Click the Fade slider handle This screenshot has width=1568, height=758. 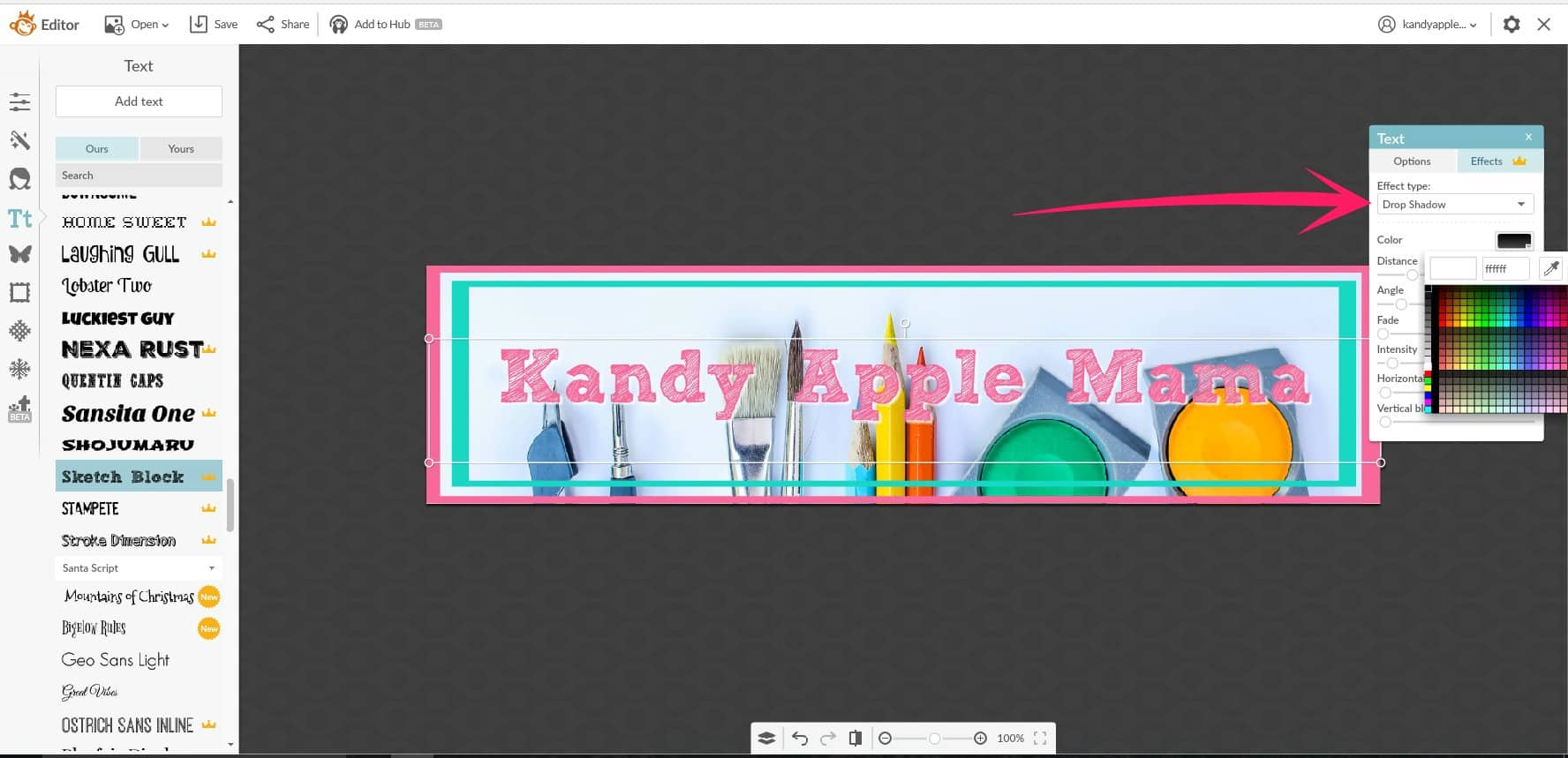point(1383,334)
